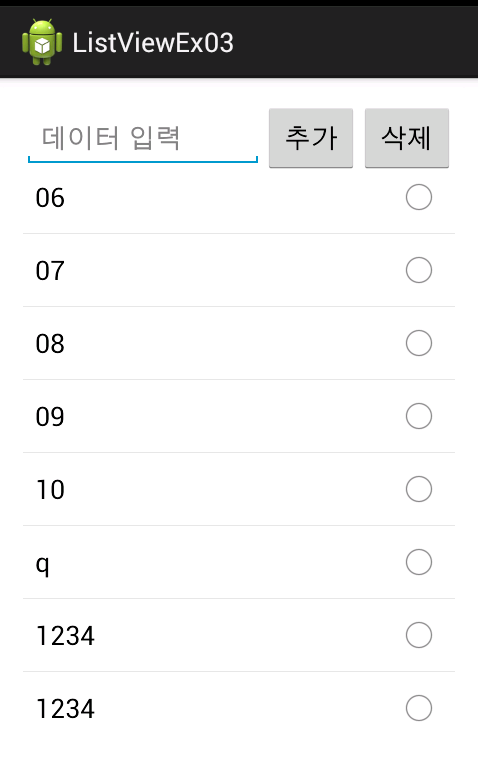Tap the list row labeled 07
This screenshot has height=766, width=478.
pos(239,270)
